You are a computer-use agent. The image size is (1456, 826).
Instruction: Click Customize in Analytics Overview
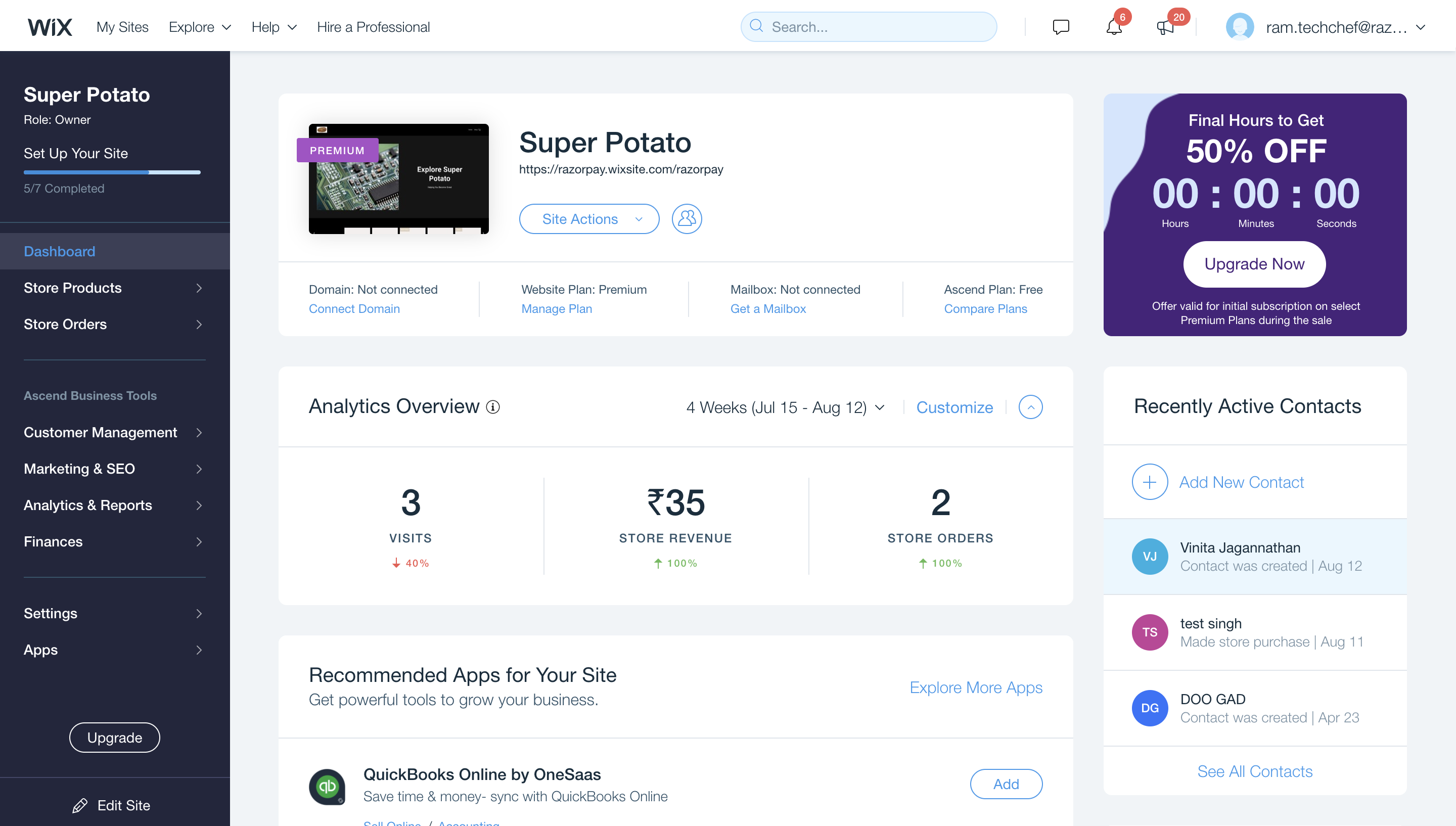coord(954,407)
